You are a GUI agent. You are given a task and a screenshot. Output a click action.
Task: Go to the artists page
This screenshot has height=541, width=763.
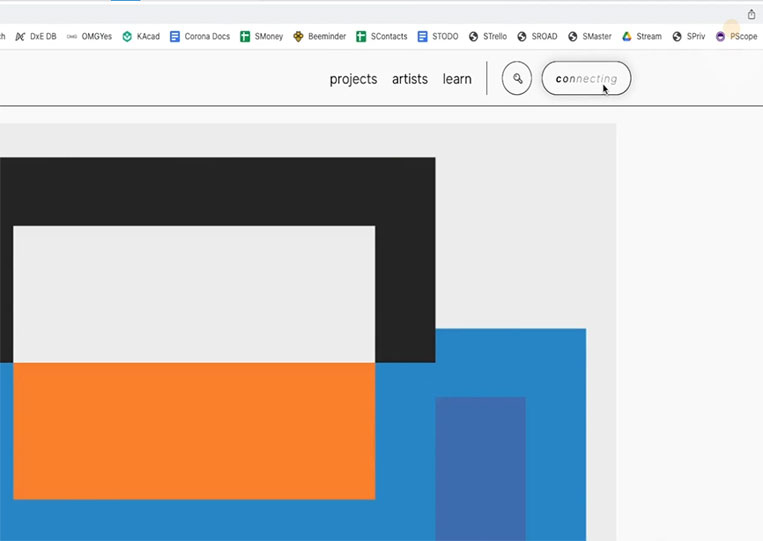(x=410, y=79)
